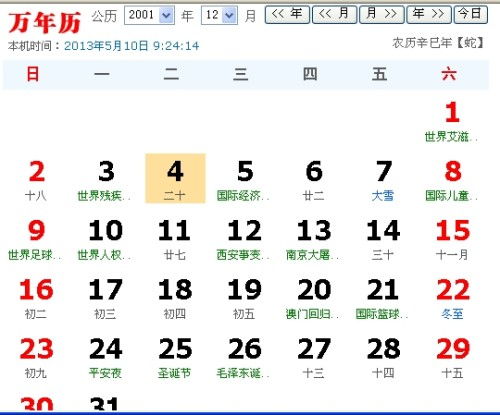
Task: Select date 25 圣诞节
Action: click(175, 358)
